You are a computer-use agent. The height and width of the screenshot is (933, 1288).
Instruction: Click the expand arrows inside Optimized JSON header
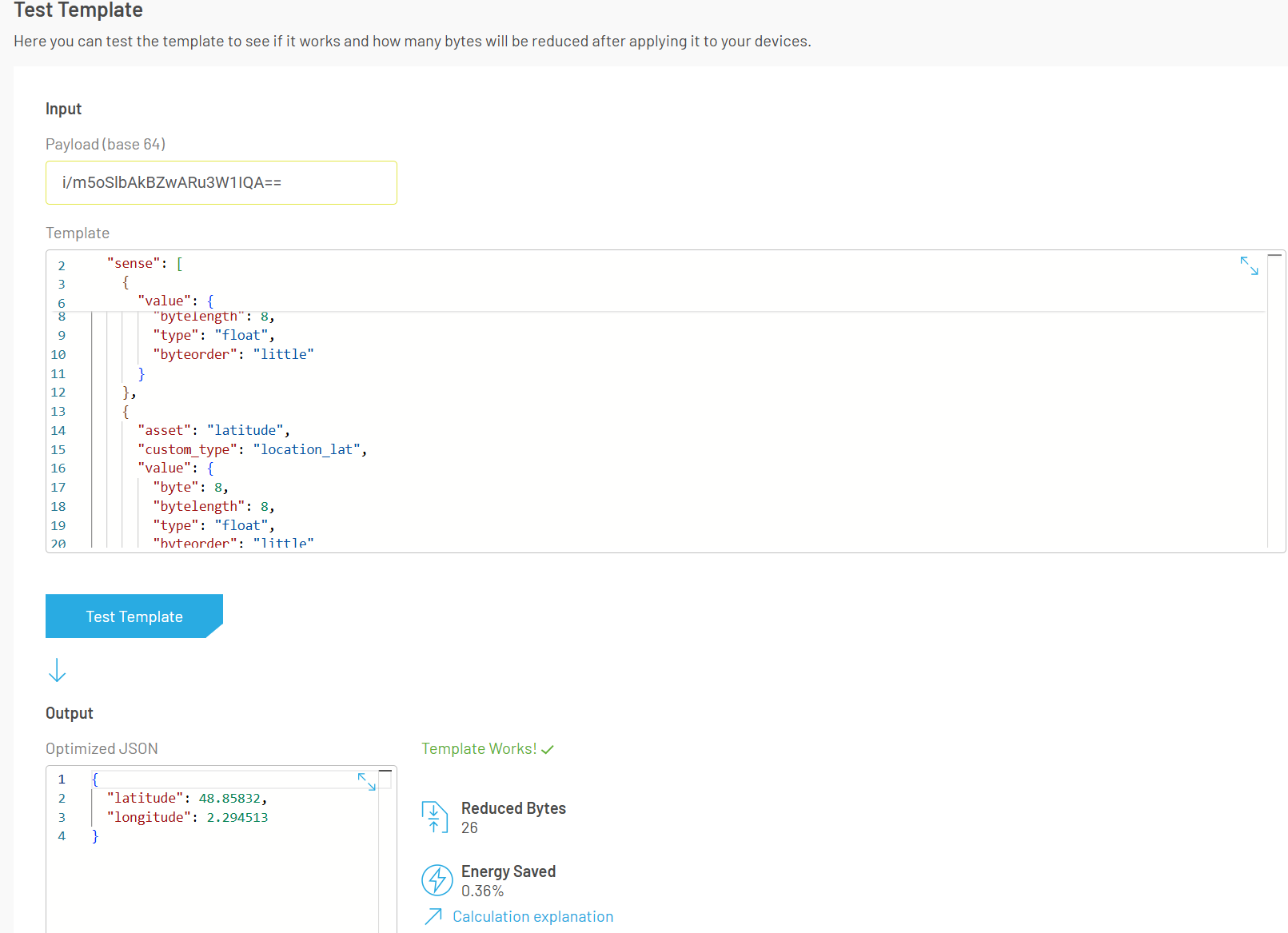[366, 781]
